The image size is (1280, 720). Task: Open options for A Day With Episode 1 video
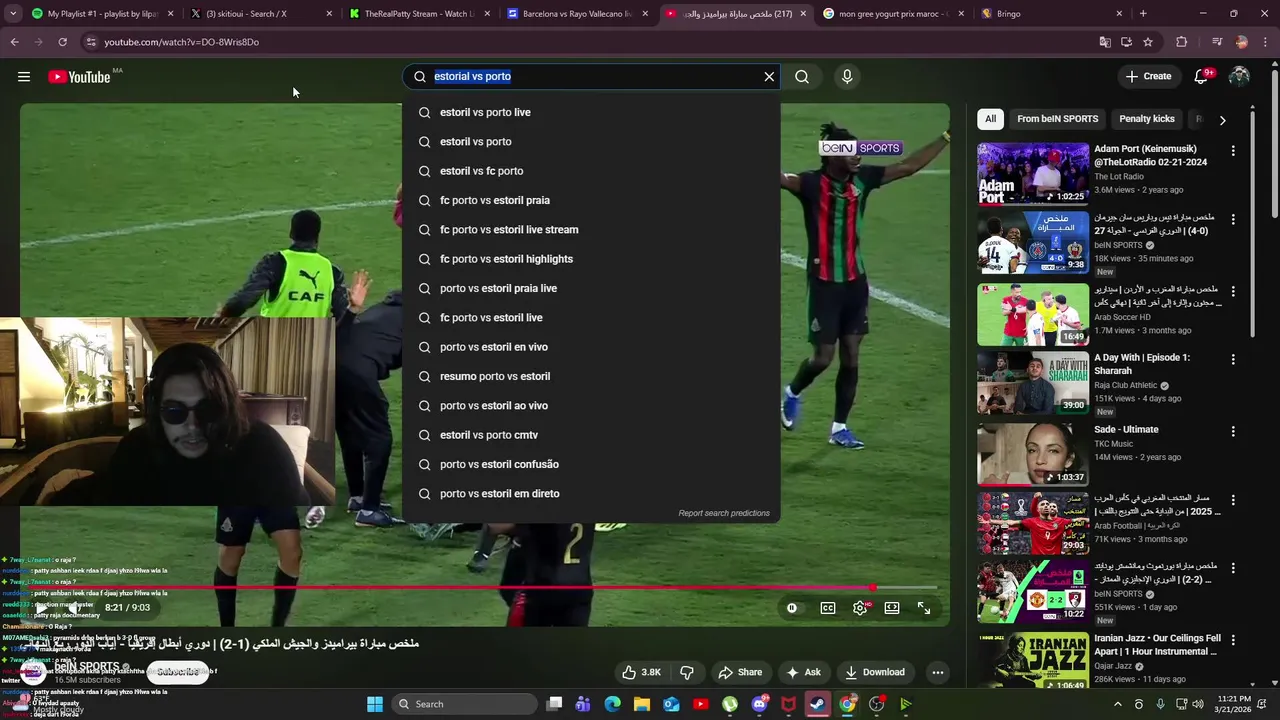pyautogui.click(x=1233, y=359)
